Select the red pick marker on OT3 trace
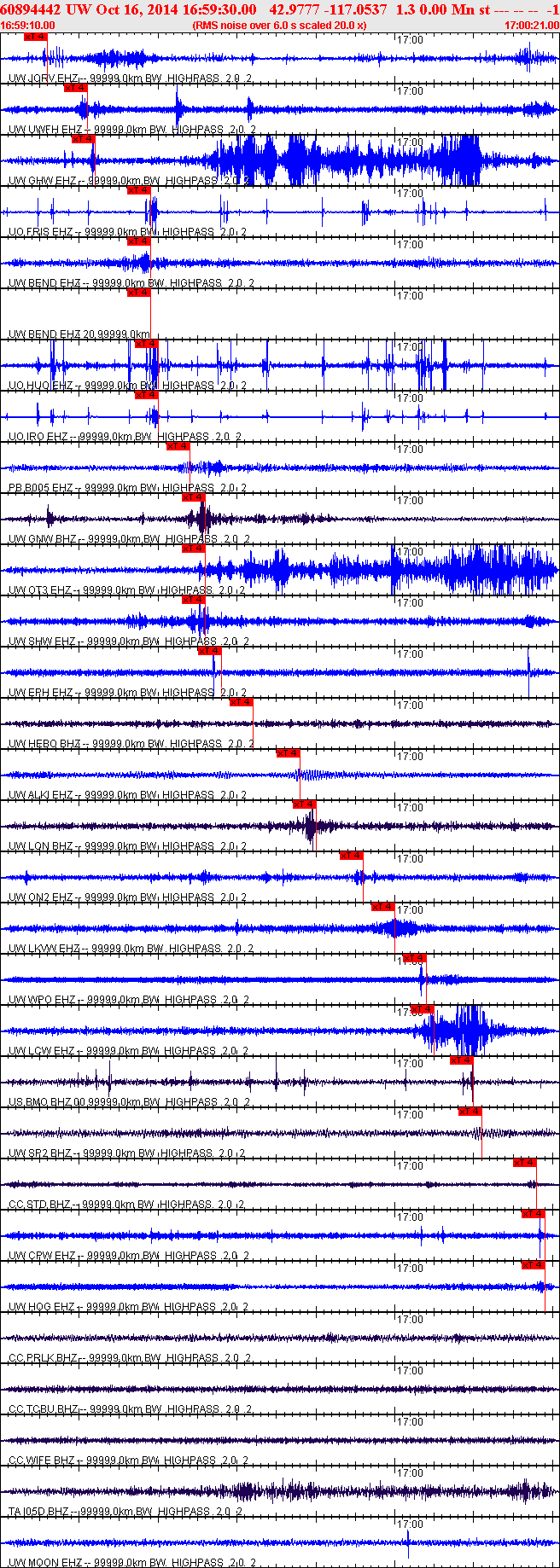This screenshot has height=1568, width=560. point(194,549)
